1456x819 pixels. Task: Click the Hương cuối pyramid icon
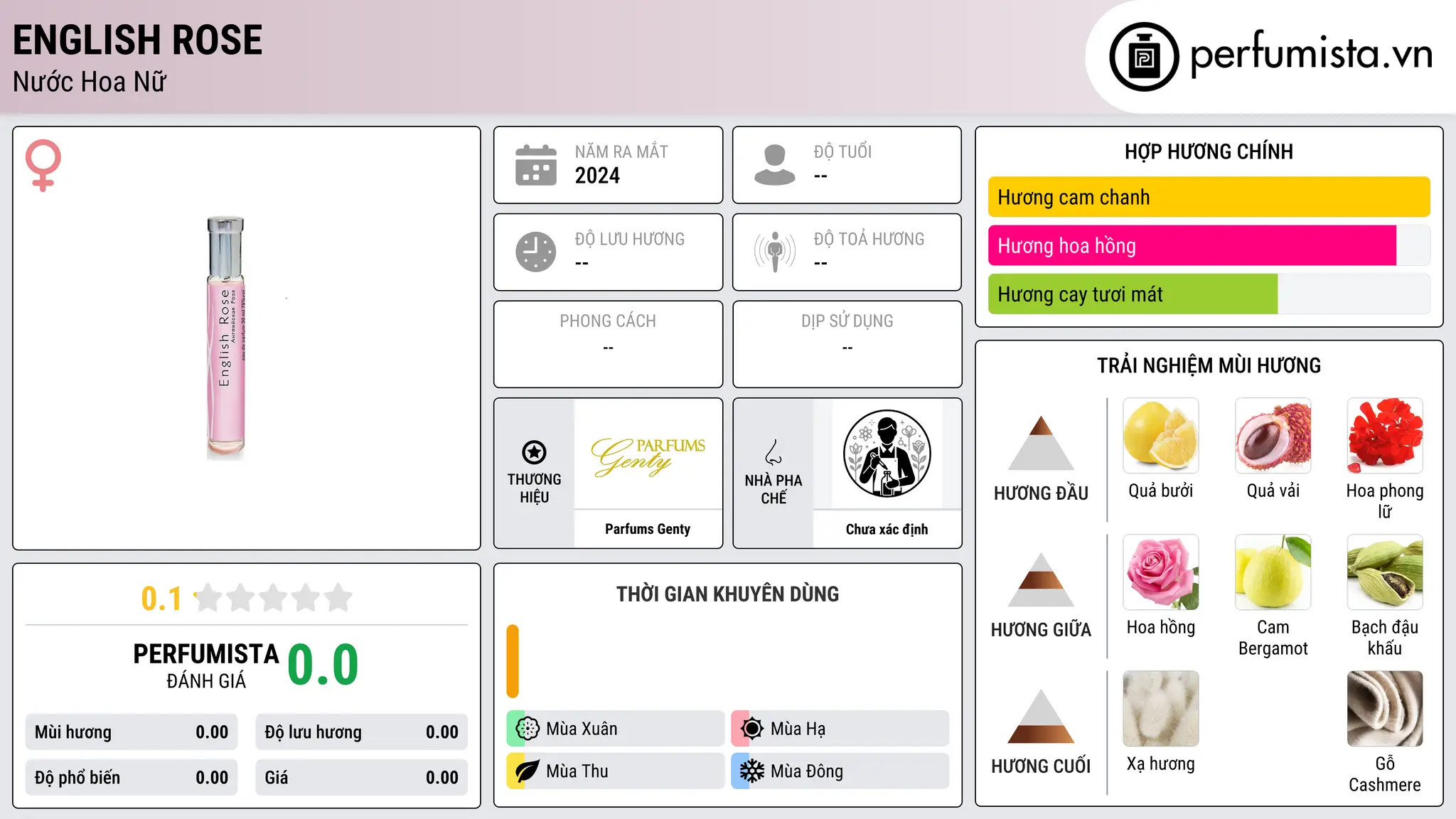[x=1041, y=716]
